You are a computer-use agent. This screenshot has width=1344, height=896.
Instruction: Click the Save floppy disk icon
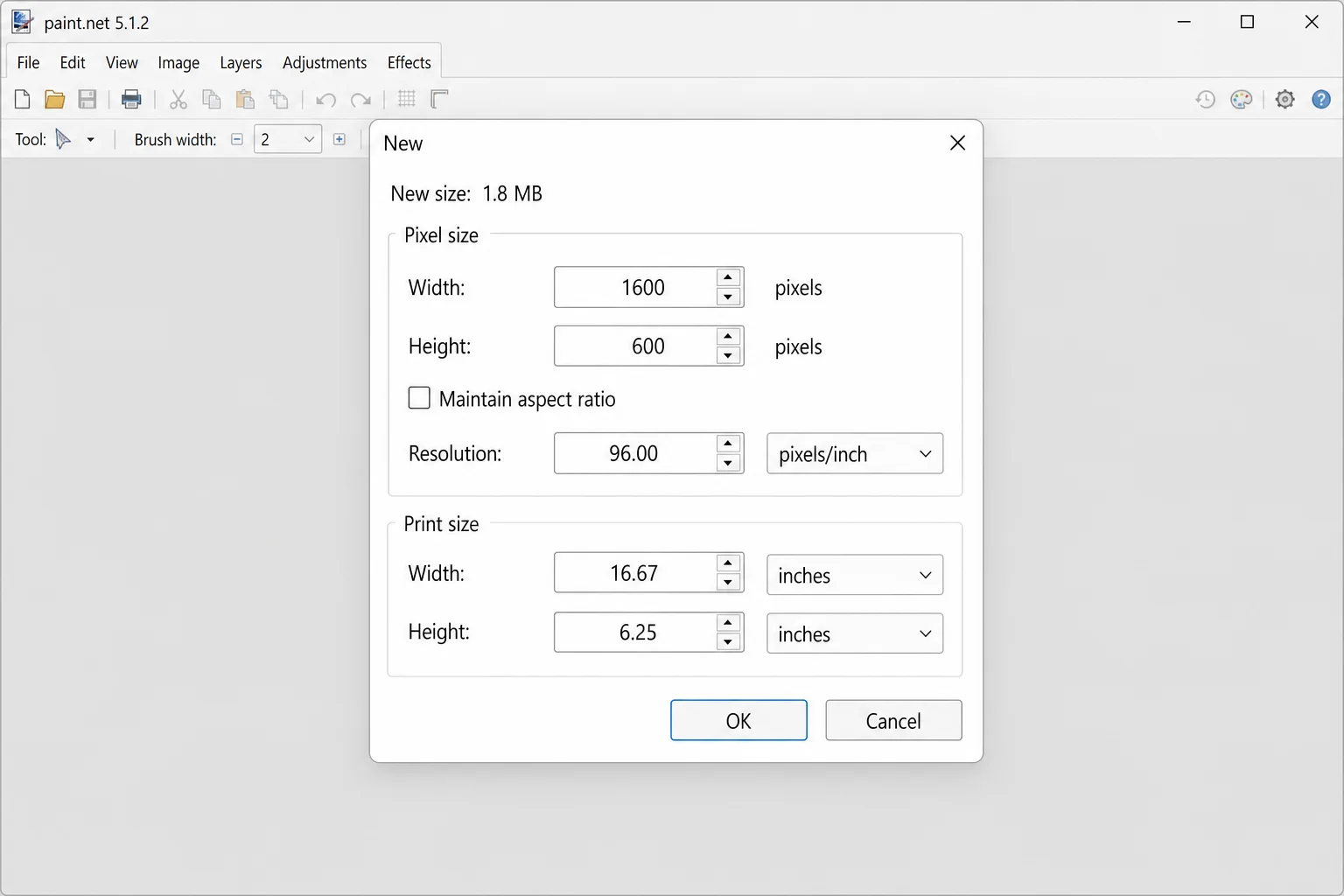click(87, 99)
